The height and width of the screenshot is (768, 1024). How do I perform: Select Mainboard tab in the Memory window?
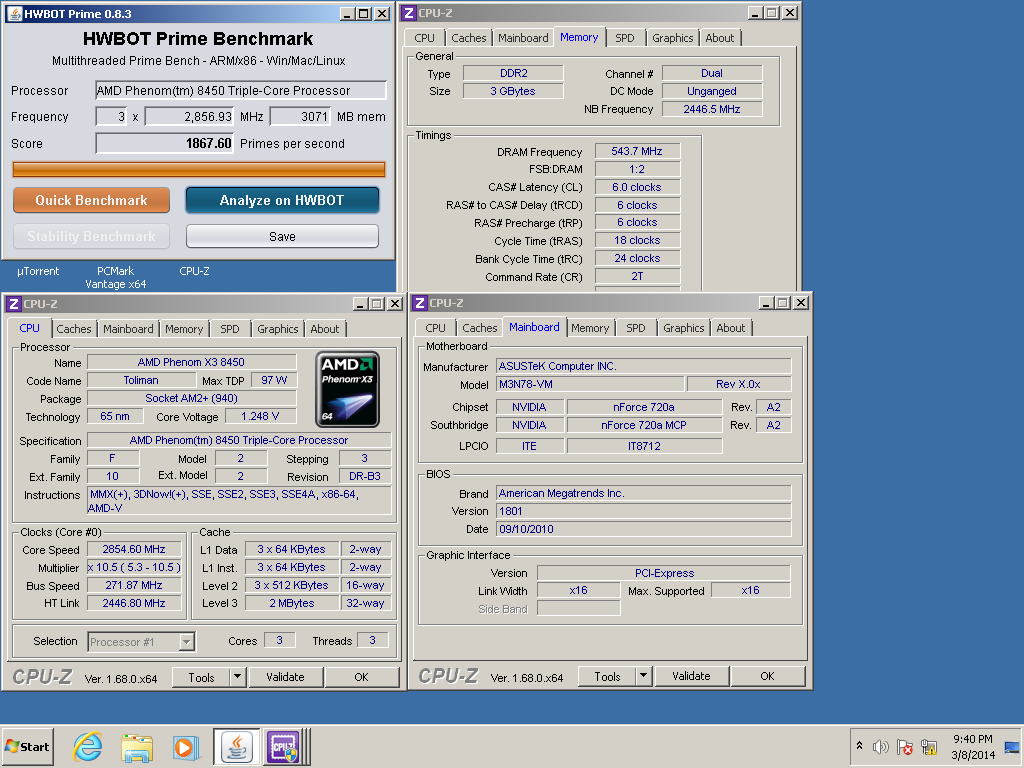(x=523, y=38)
